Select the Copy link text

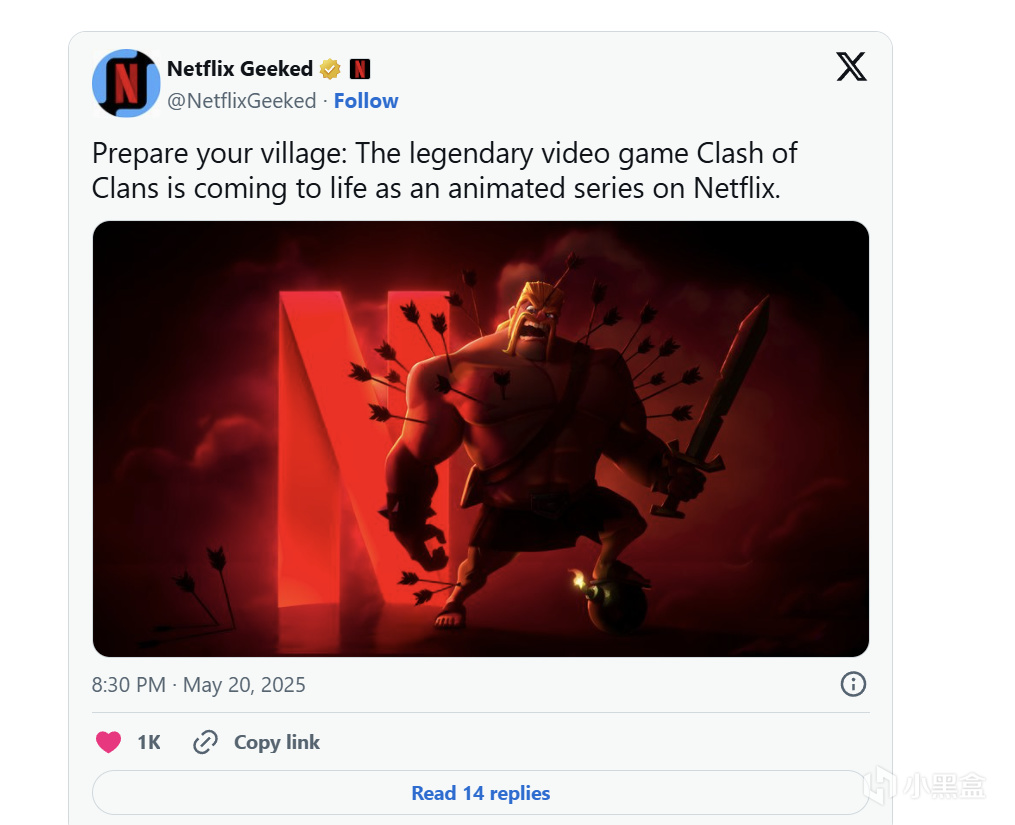[x=276, y=742]
